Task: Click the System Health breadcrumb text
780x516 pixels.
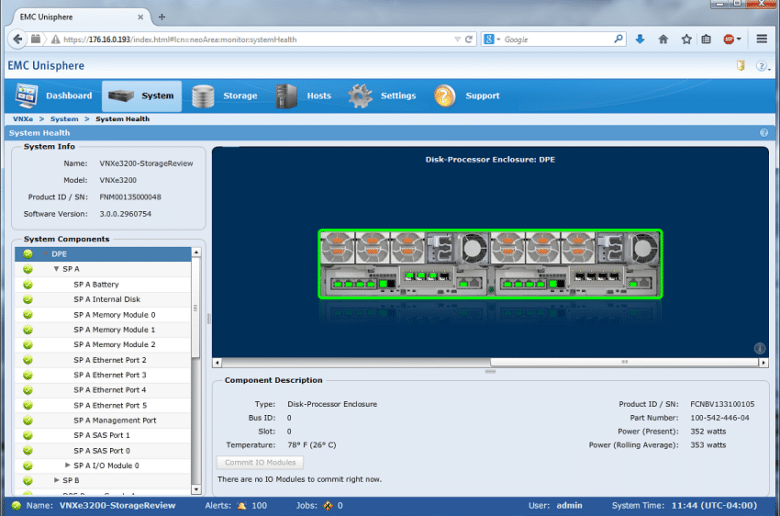Action: coord(122,119)
